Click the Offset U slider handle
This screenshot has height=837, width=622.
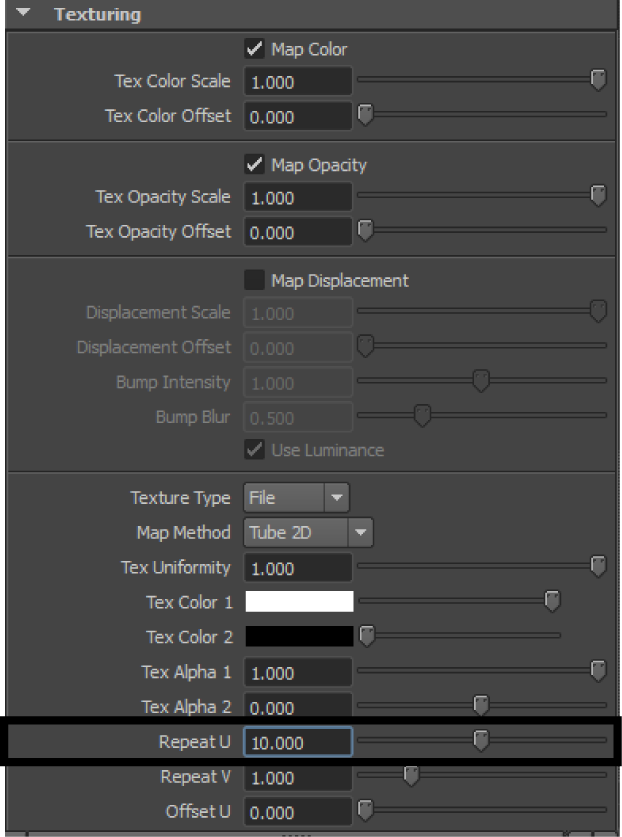pyautogui.click(x=365, y=810)
